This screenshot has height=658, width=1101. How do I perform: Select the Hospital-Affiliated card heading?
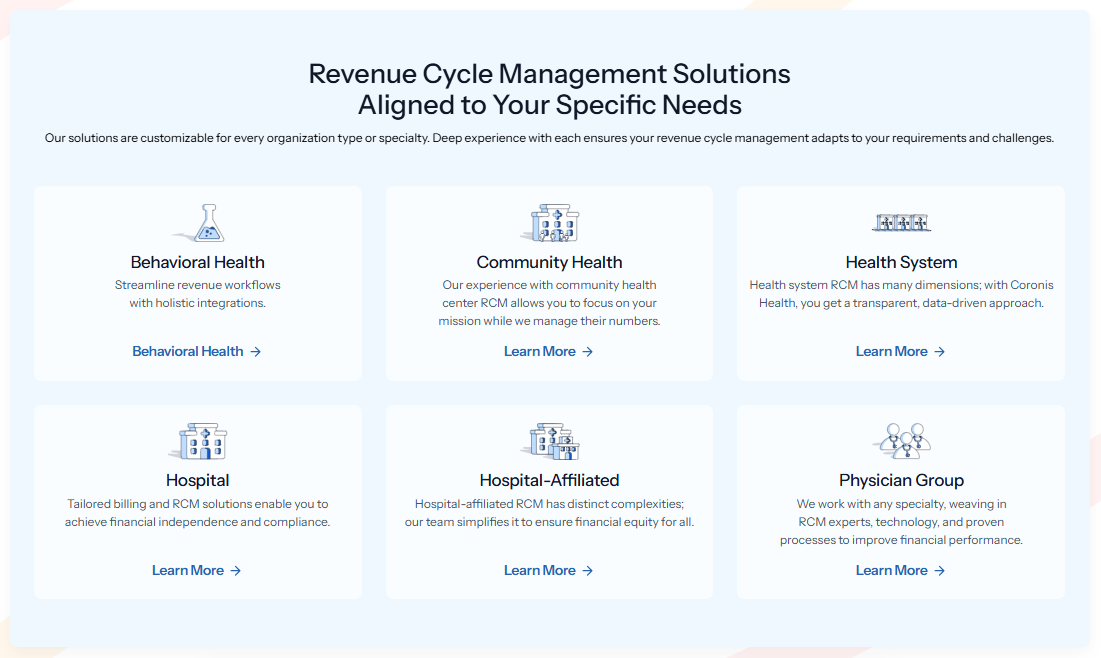coord(549,480)
